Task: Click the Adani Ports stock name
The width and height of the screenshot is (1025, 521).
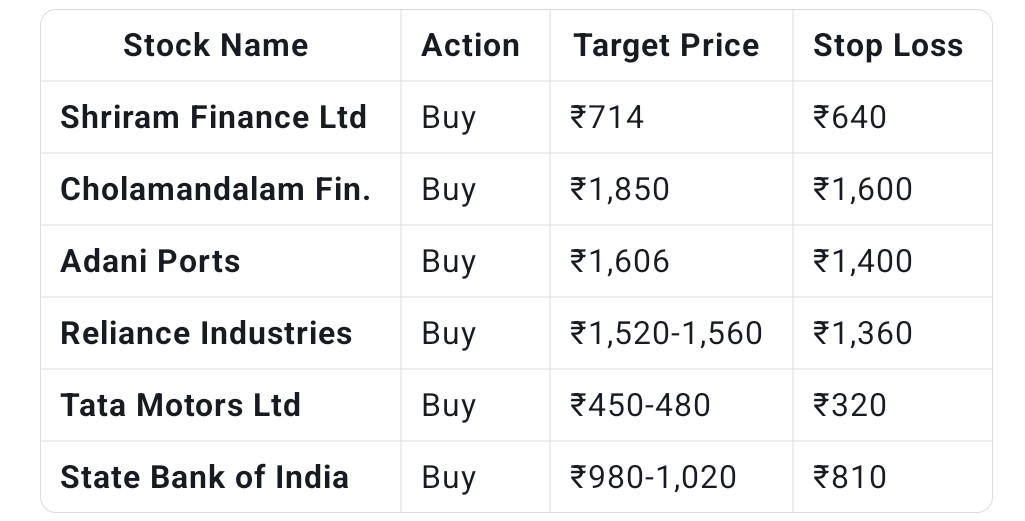Action: [150, 261]
